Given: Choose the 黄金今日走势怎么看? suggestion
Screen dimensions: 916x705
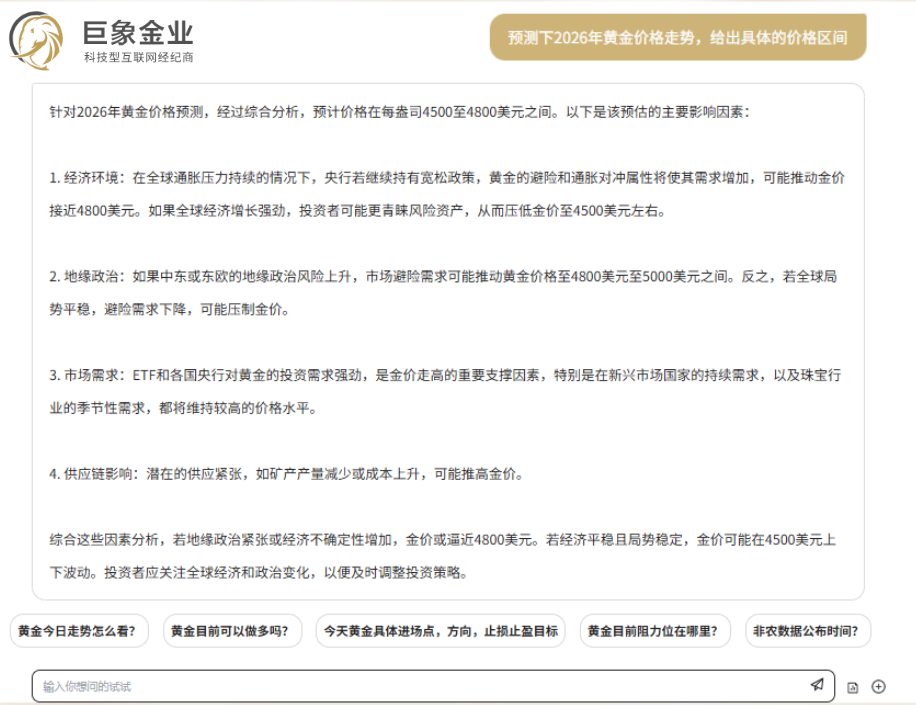Looking at the screenshot, I should coord(79,631).
